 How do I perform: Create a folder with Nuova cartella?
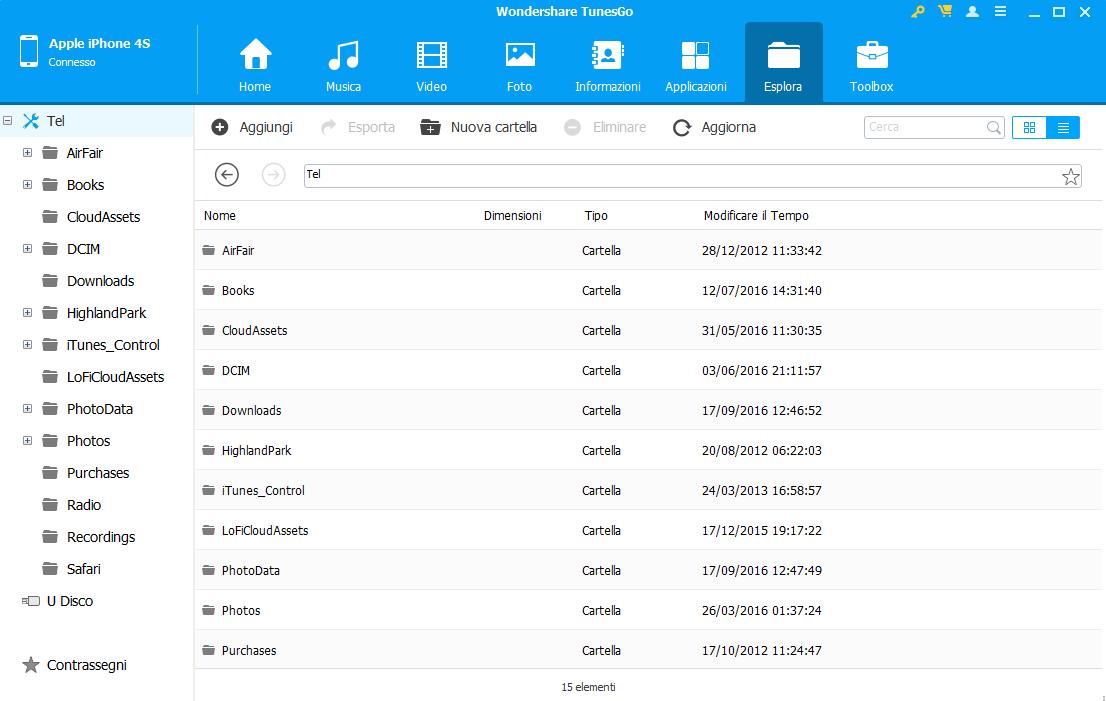479,127
